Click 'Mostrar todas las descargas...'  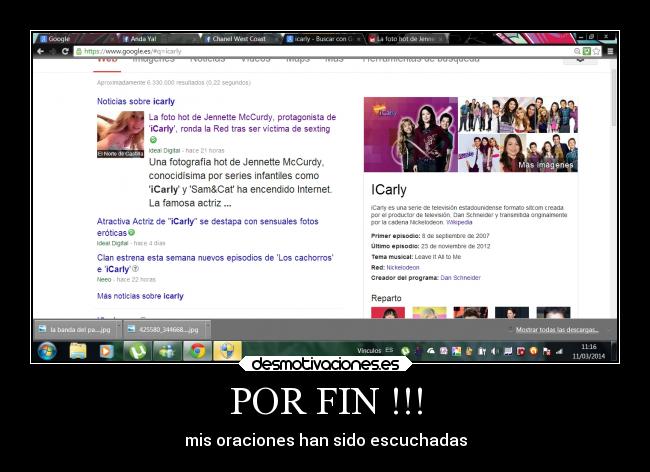click(x=557, y=330)
